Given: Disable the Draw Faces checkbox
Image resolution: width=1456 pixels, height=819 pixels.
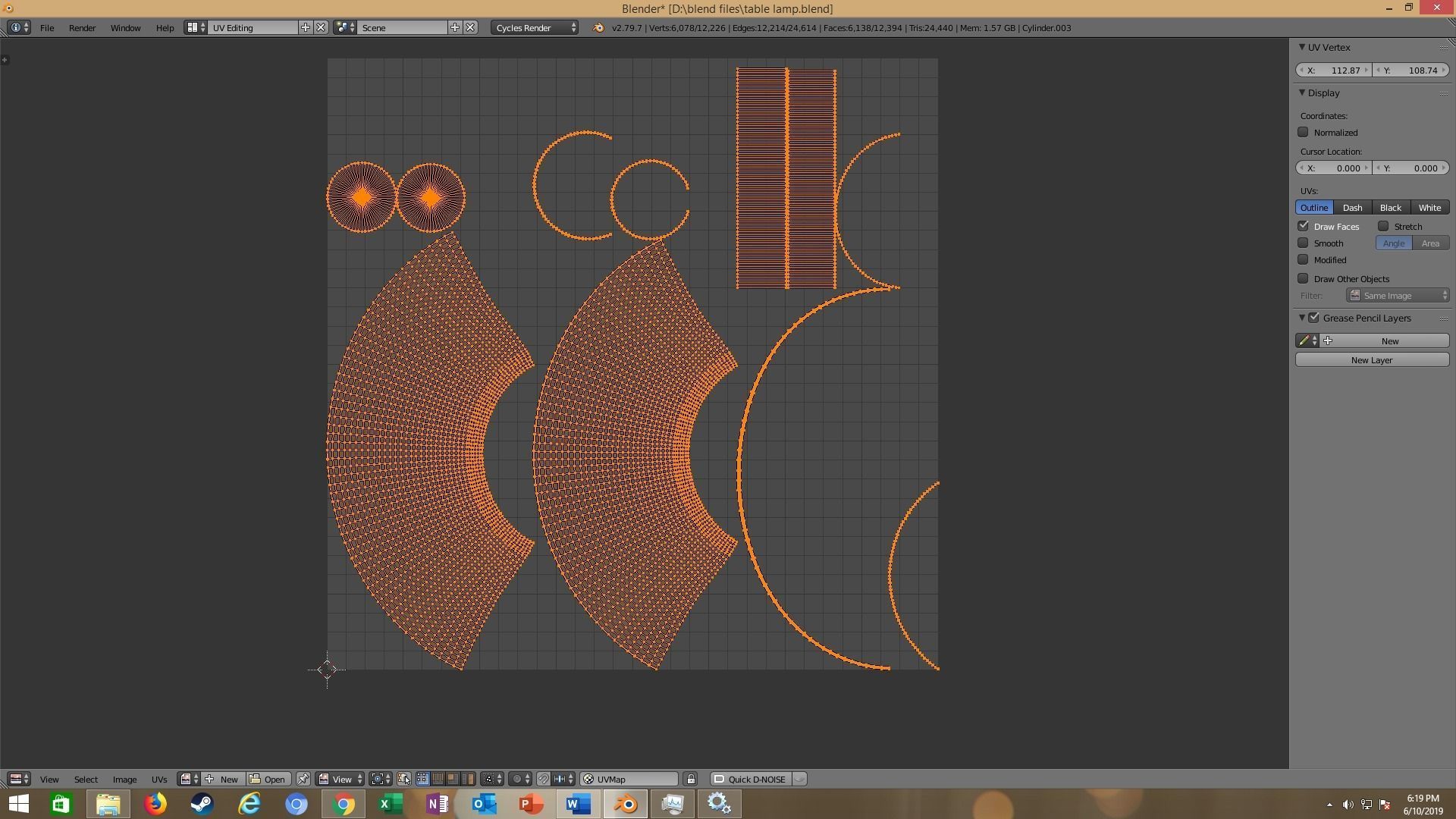Looking at the screenshot, I should [1303, 227].
